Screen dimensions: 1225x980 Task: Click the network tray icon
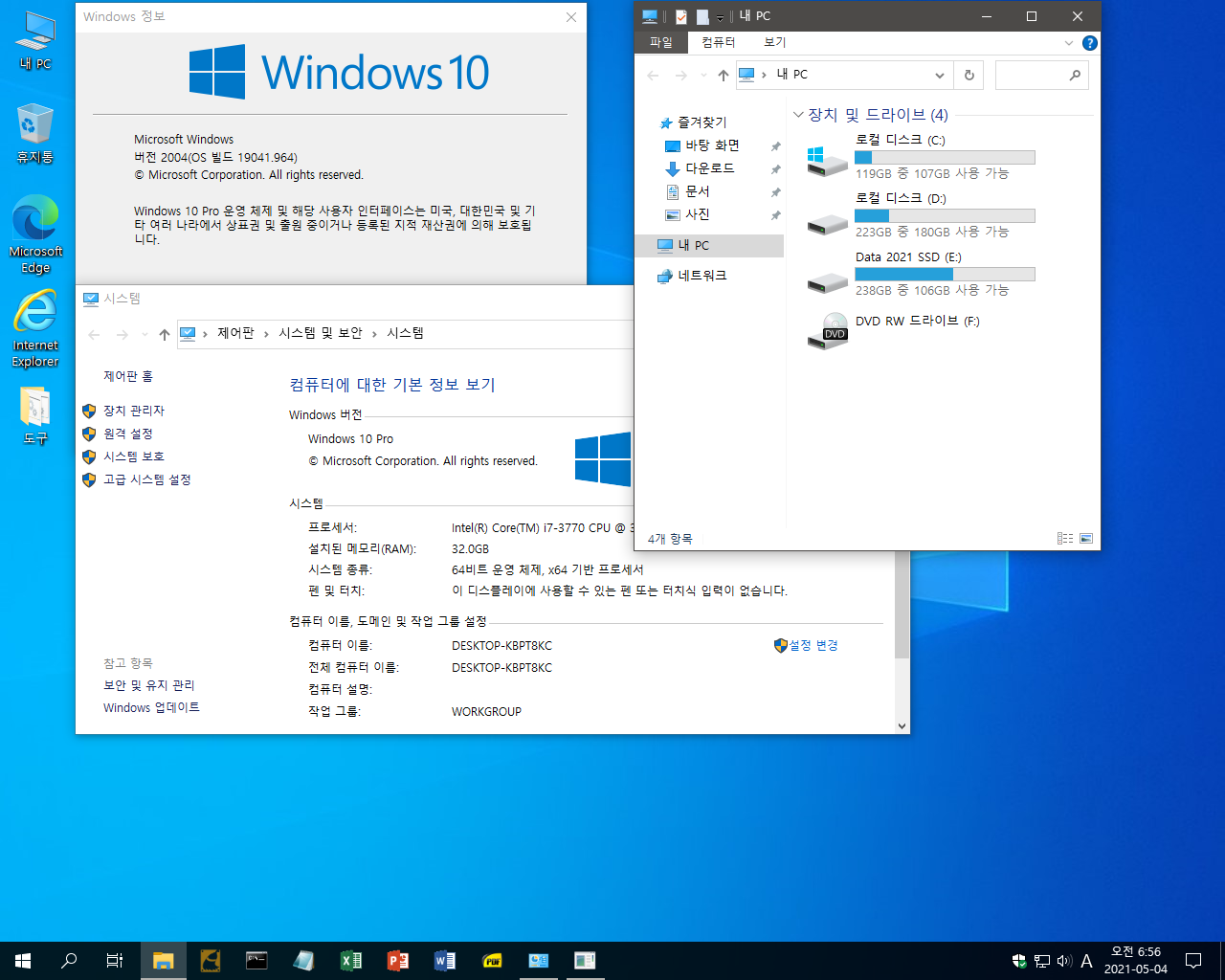point(1042,961)
